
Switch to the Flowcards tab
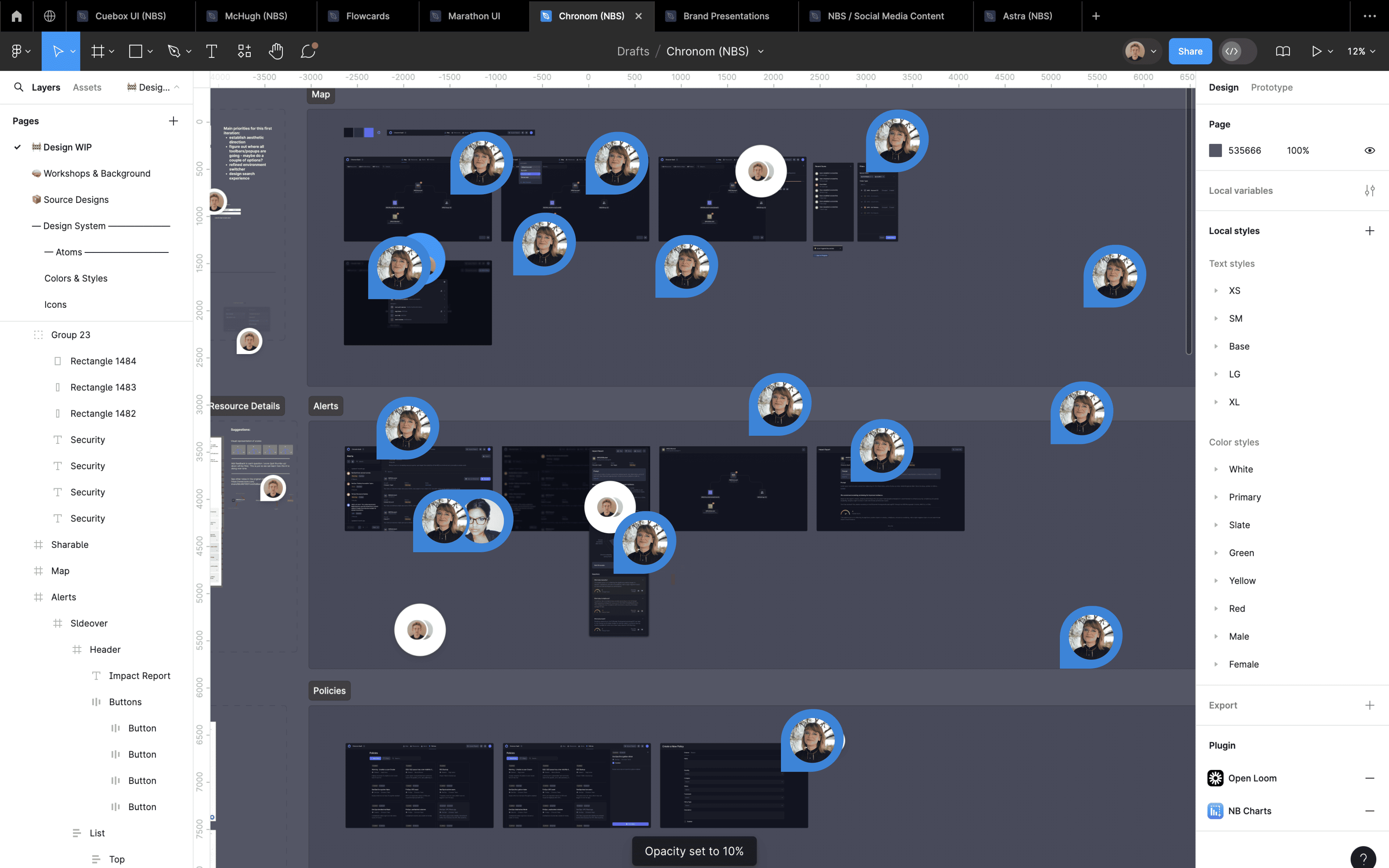click(368, 16)
